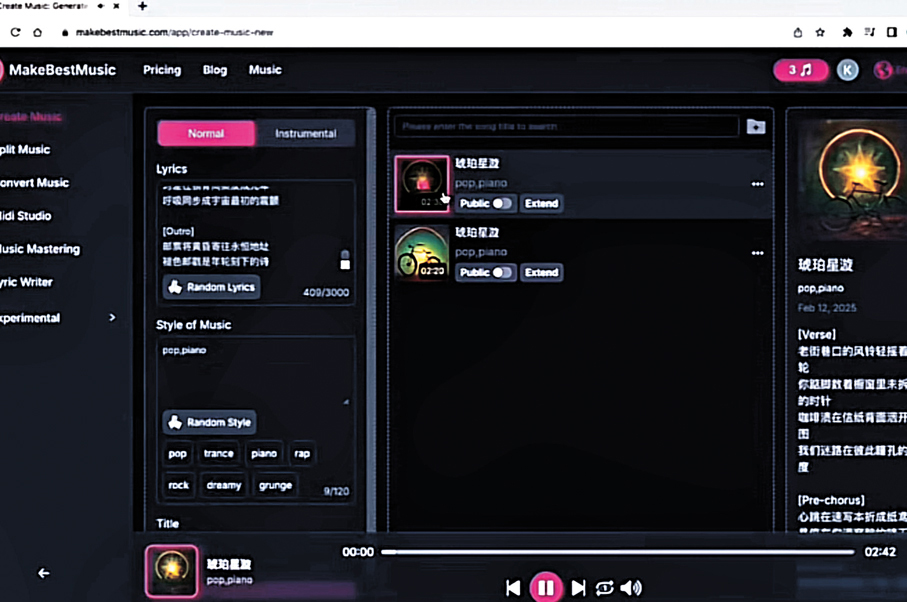Extend the first song
The image size is (907, 602).
click(x=541, y=204)
